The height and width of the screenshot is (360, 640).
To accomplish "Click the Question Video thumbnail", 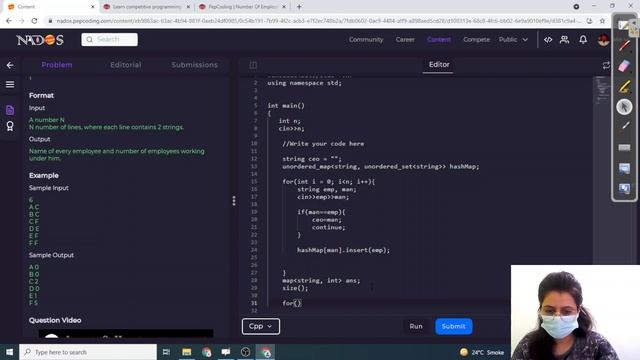I will [x=126, y=333].
